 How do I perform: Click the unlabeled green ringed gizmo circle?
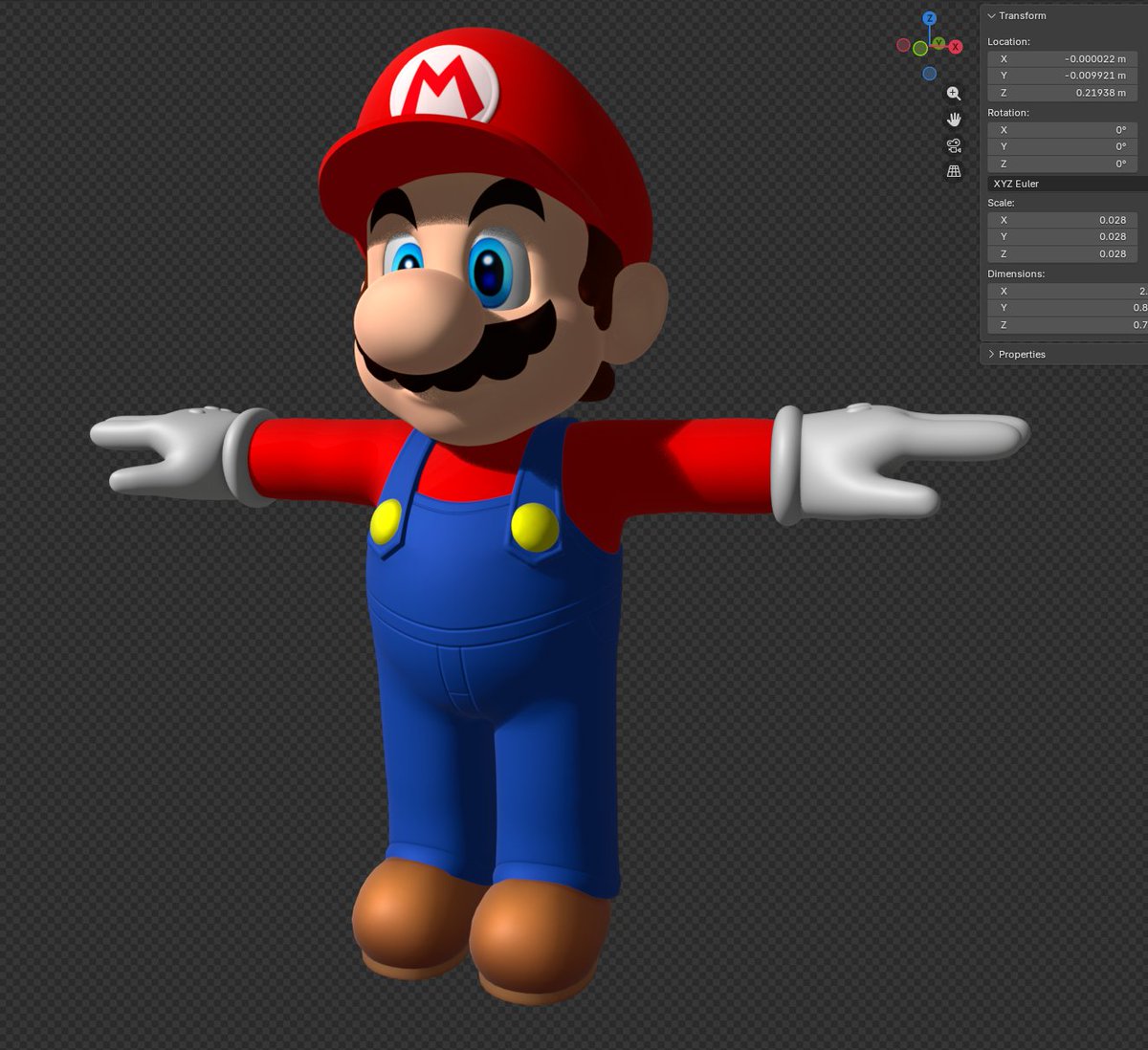[920, 48]
